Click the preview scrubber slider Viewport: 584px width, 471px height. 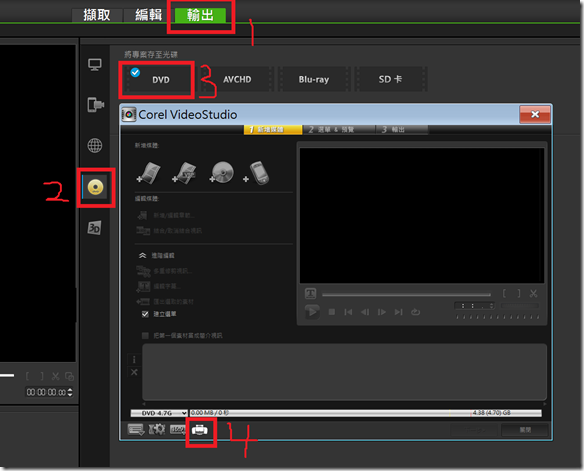pos(406,295)
